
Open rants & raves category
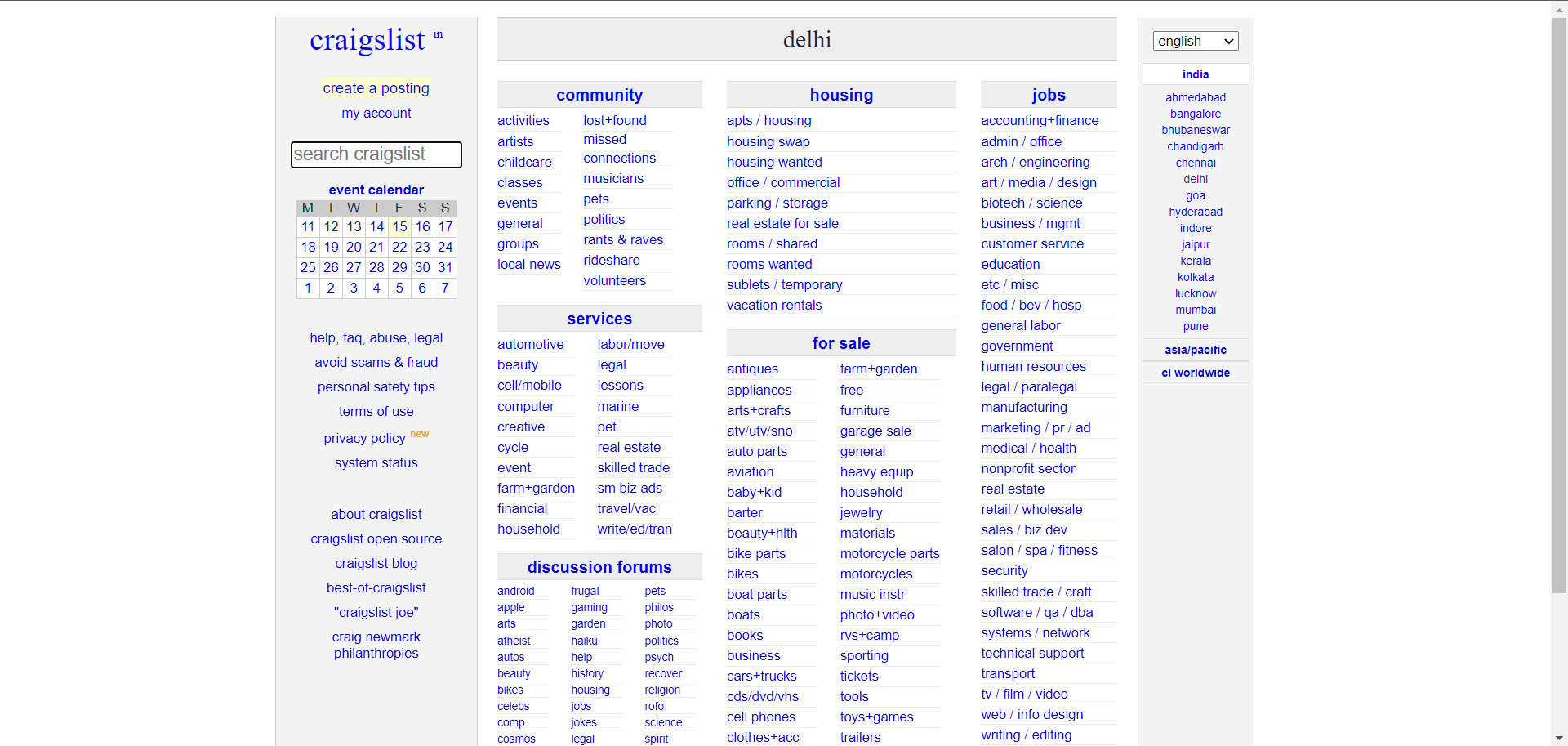point(623,239)
